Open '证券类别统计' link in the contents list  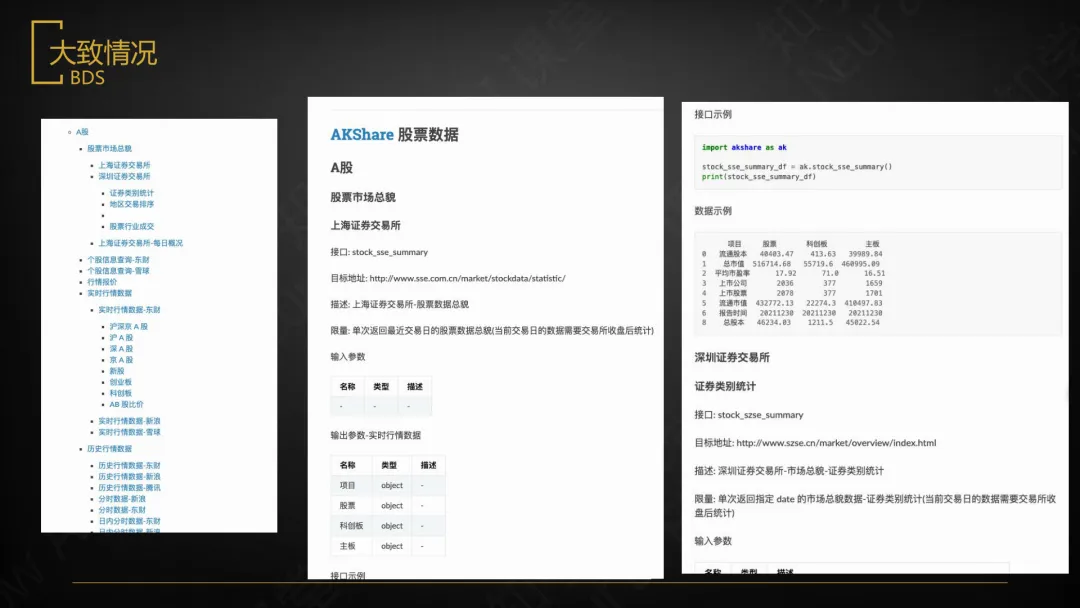[x=132, y=193]
